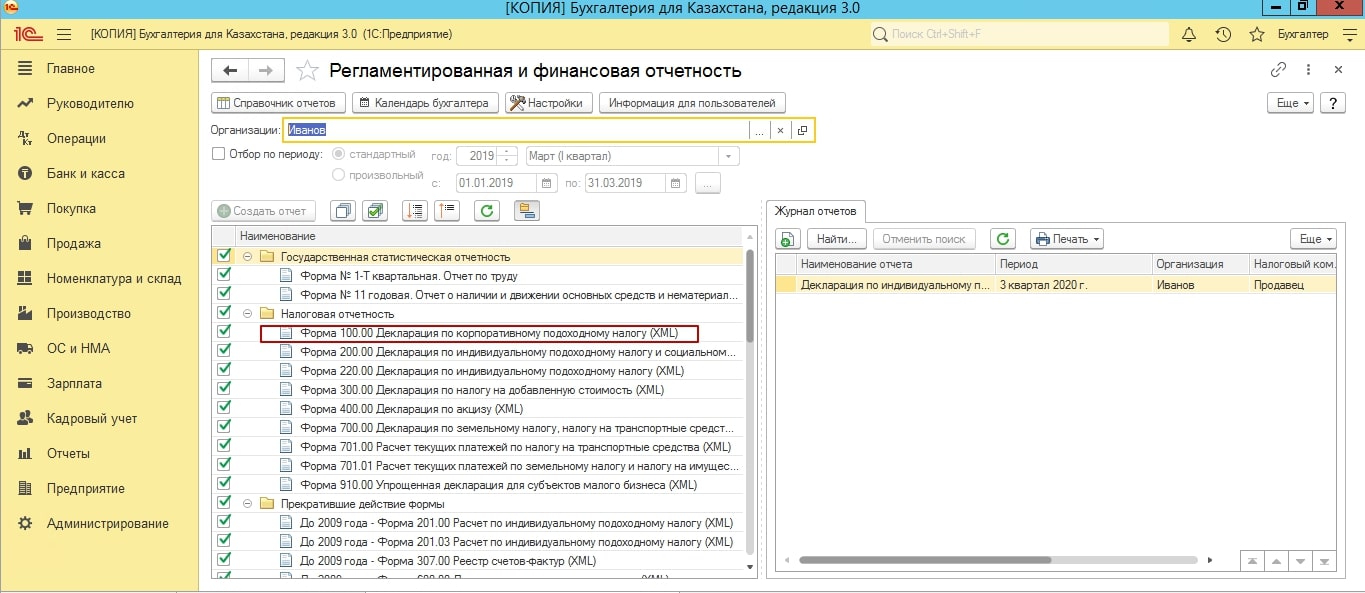Click the get link chain icon
The image size is (1365, 593).
tap(1278, 70)
